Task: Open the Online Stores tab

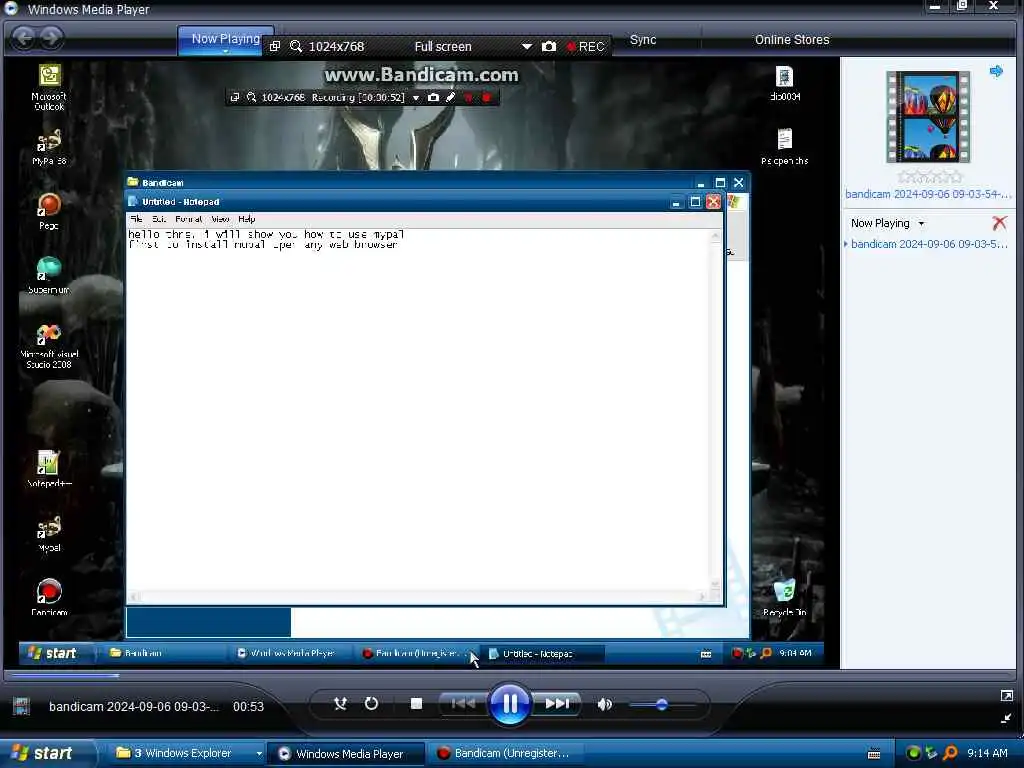Action: [x=792, y=40]
